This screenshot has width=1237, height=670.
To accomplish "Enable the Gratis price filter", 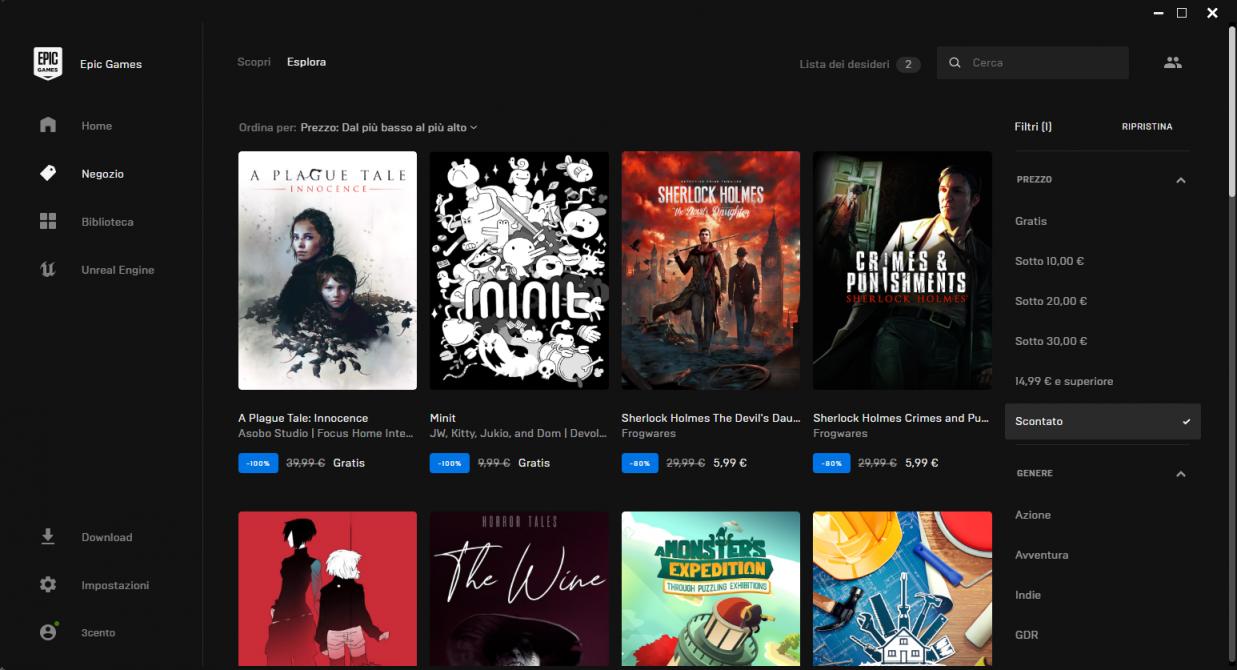I will pos(1031,221).
